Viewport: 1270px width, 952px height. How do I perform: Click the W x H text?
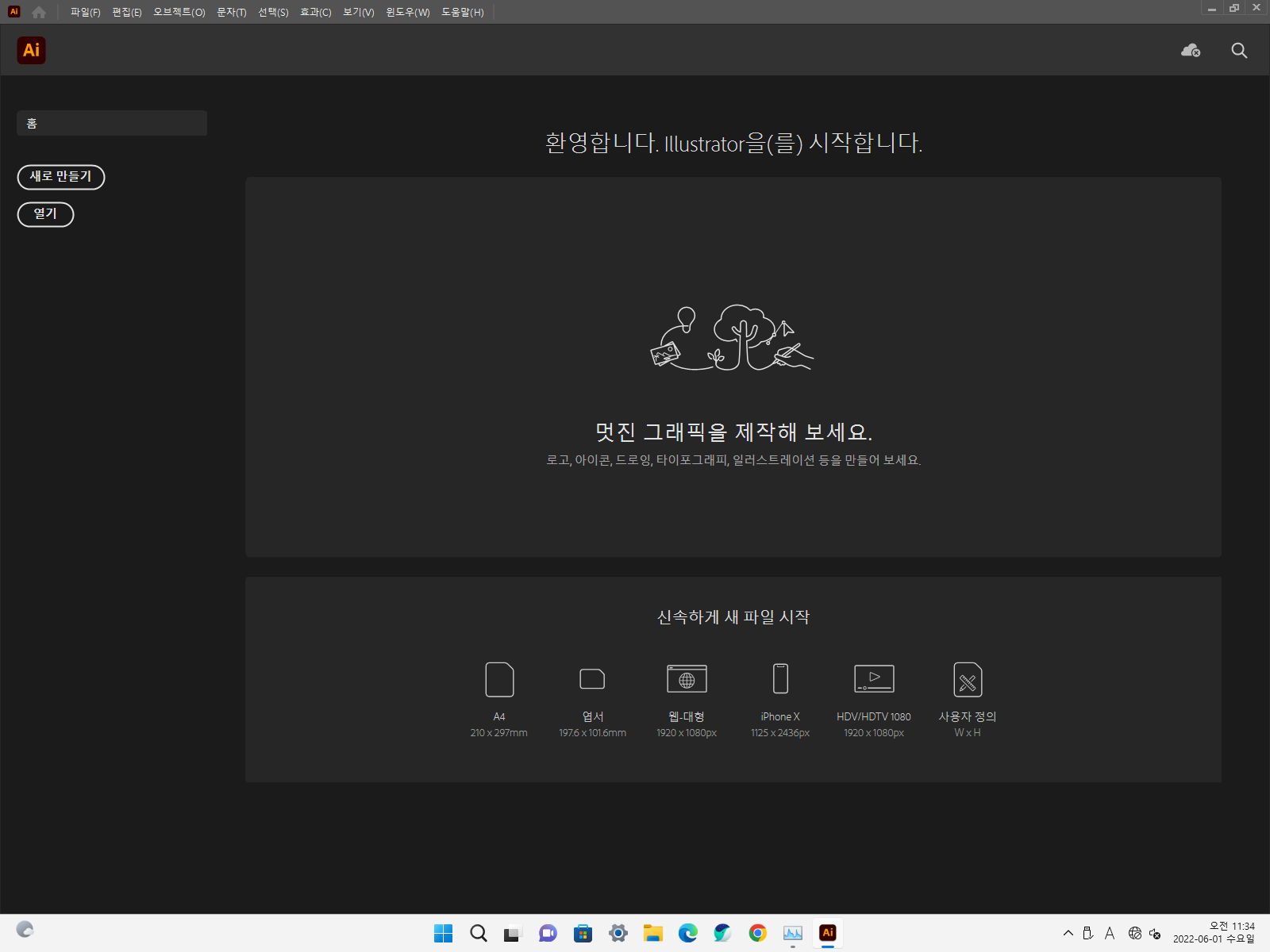[968, 733]
